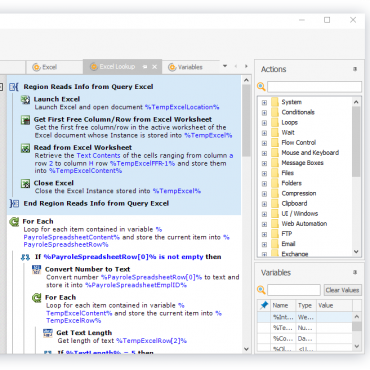370x370 pixels.
Task: Close the Excel Lookup tab
Action: coord(154,67)
